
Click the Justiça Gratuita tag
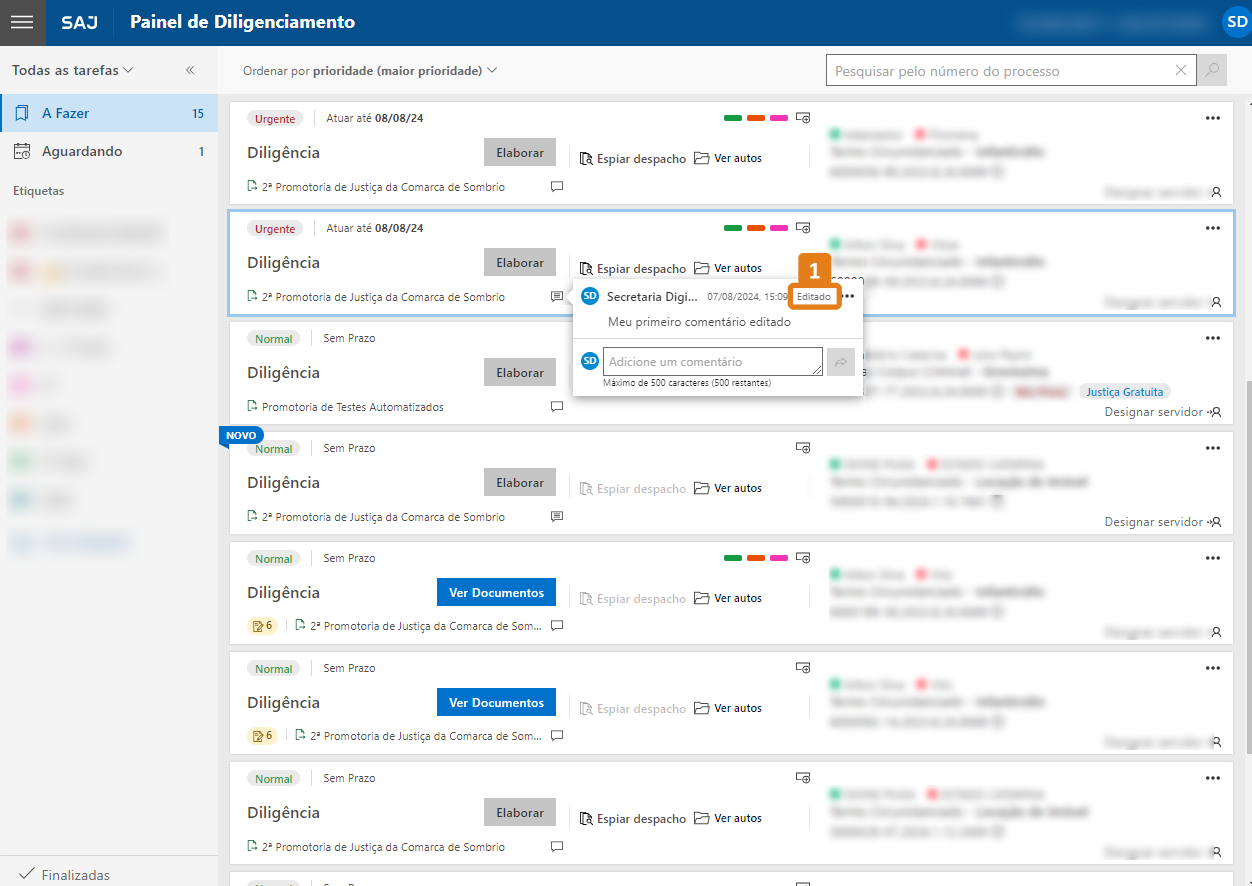click(x=1124, y=392)
